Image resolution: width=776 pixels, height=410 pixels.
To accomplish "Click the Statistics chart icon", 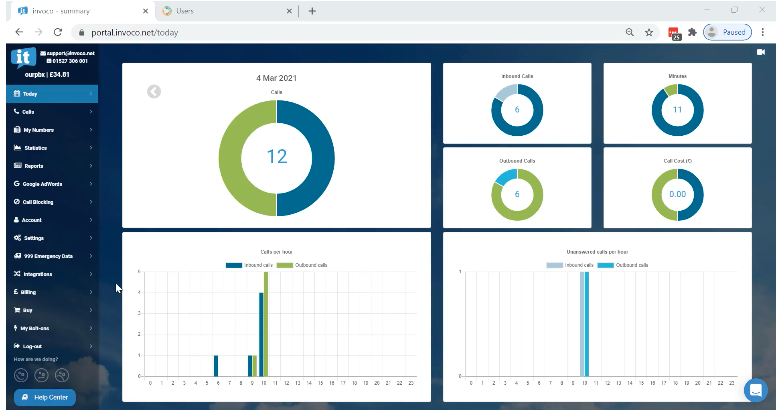I will [17, 148].
